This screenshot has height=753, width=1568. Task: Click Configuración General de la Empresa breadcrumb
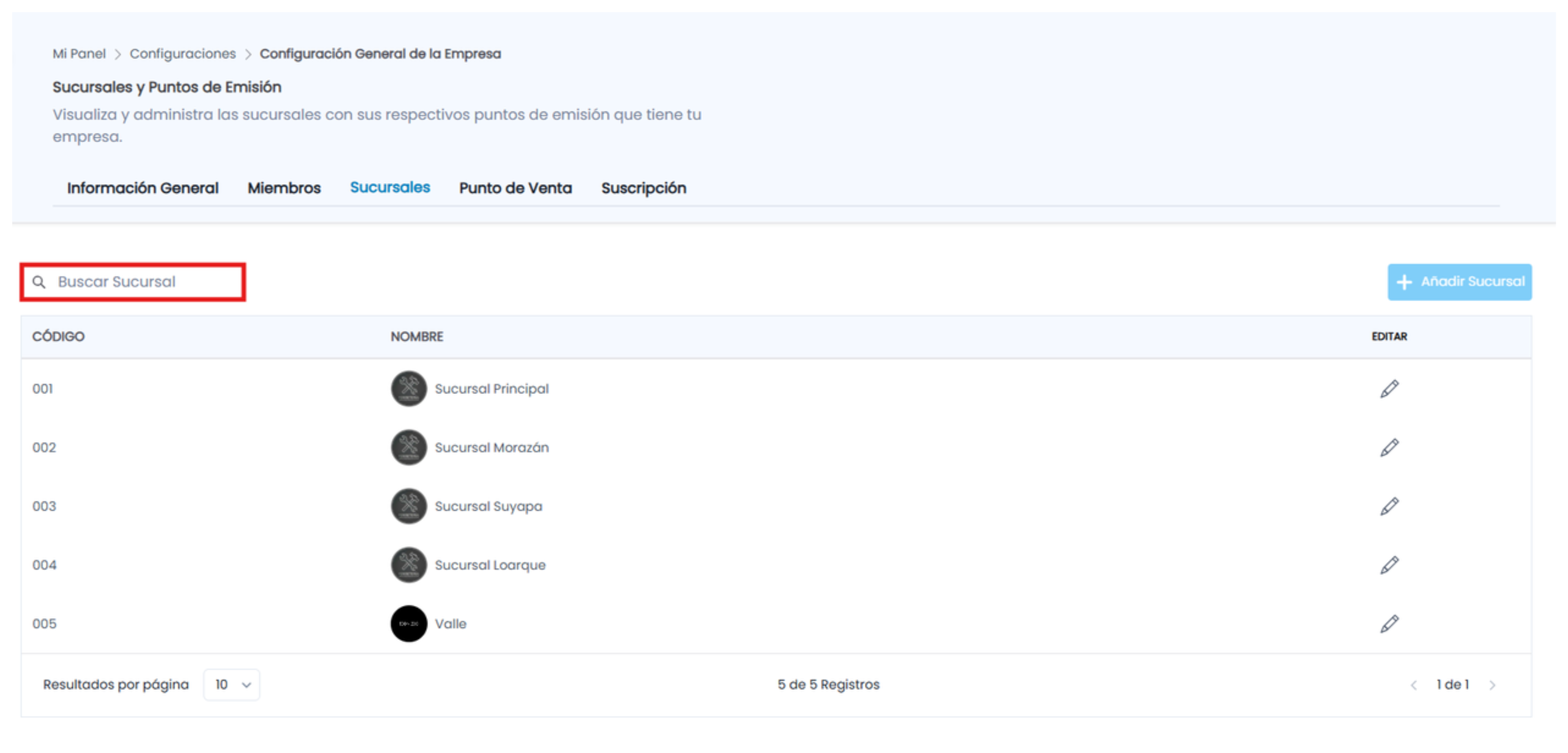point(381,53)
